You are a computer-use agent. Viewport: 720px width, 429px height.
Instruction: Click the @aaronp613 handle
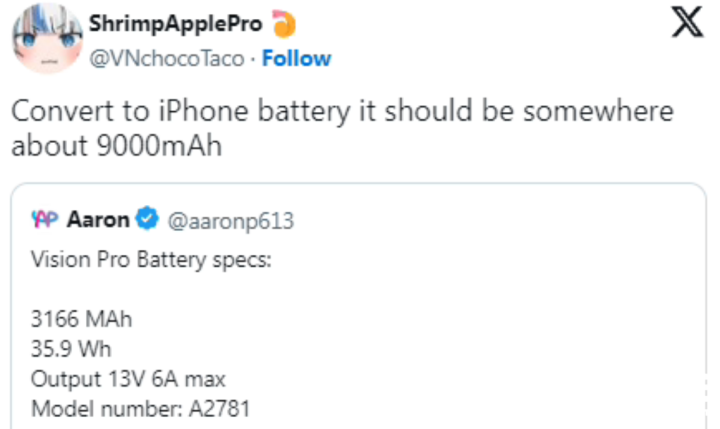click(x=229, y=220)
